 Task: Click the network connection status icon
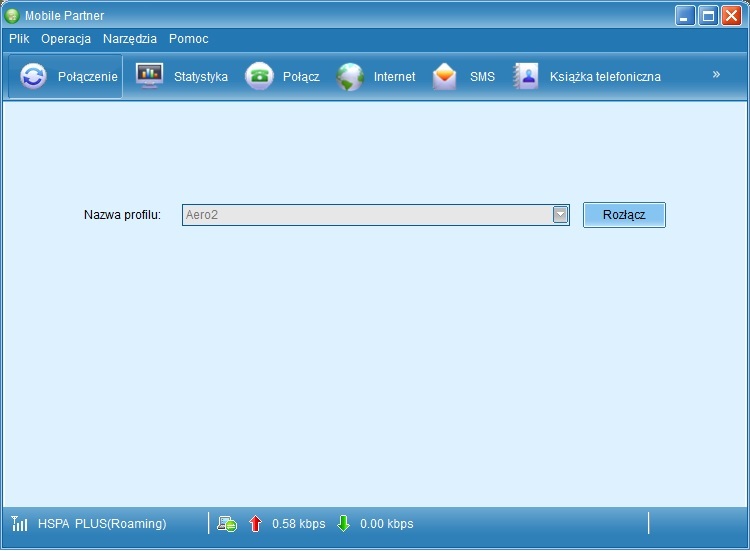pyautogui.click(x=227, y=523)
